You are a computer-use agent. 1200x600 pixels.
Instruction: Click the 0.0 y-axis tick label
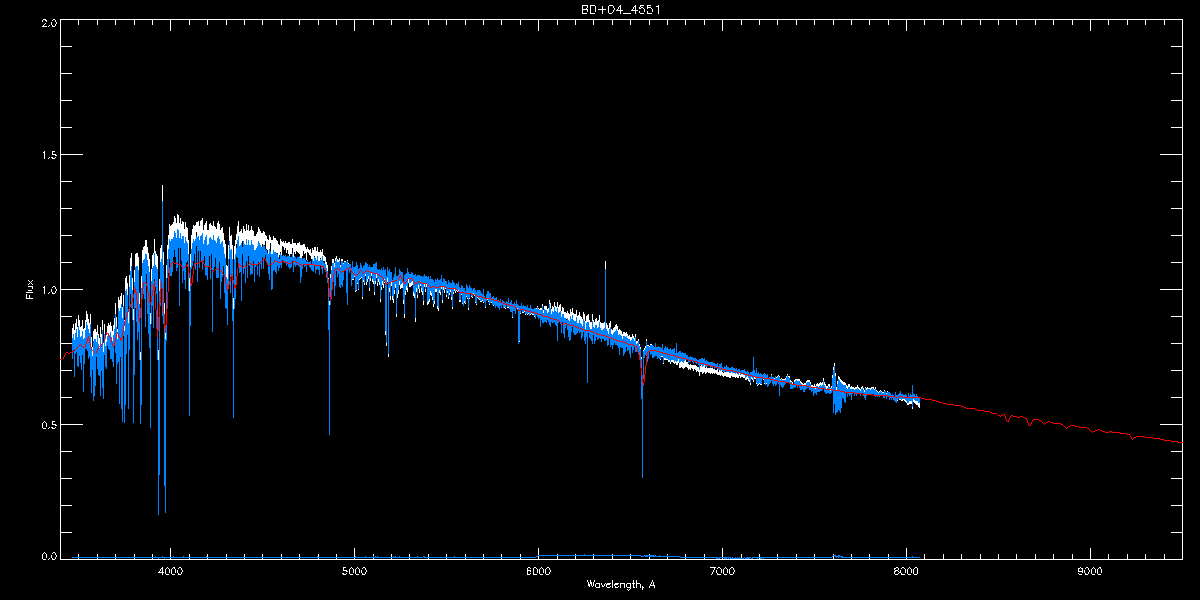coord(47,557)
